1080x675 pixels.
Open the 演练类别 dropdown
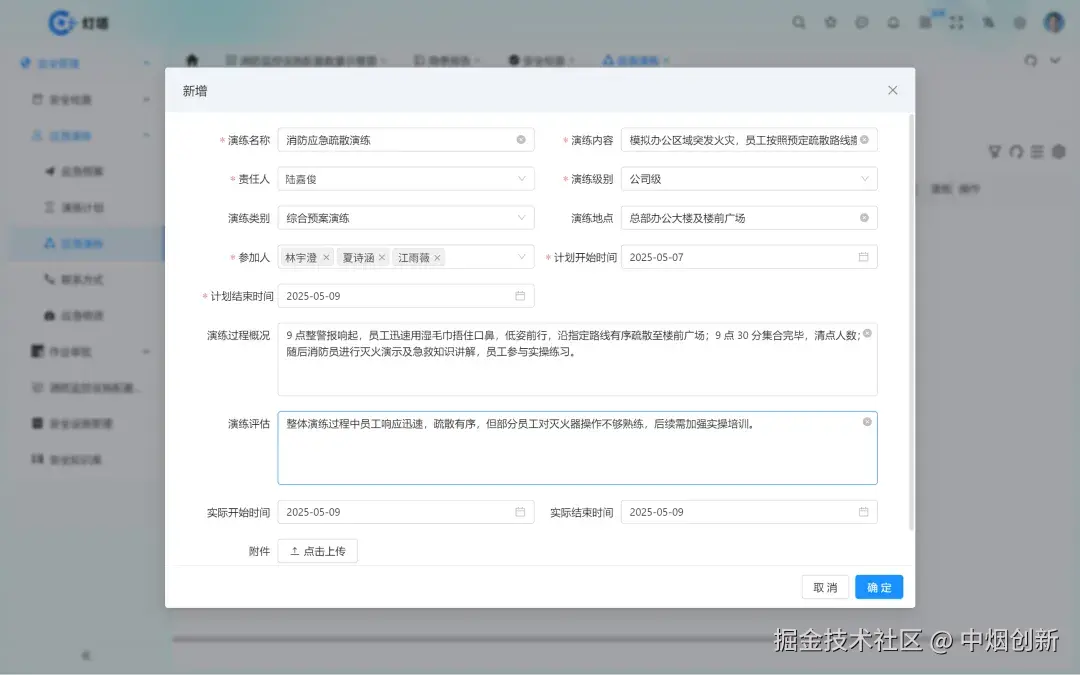(520, 217)
